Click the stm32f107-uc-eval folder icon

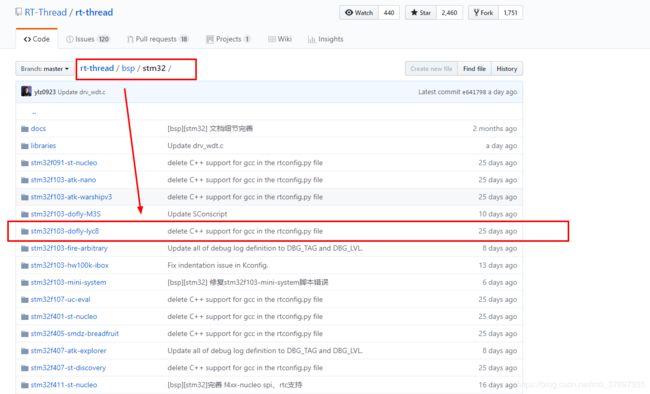click(x=25, y=299)
